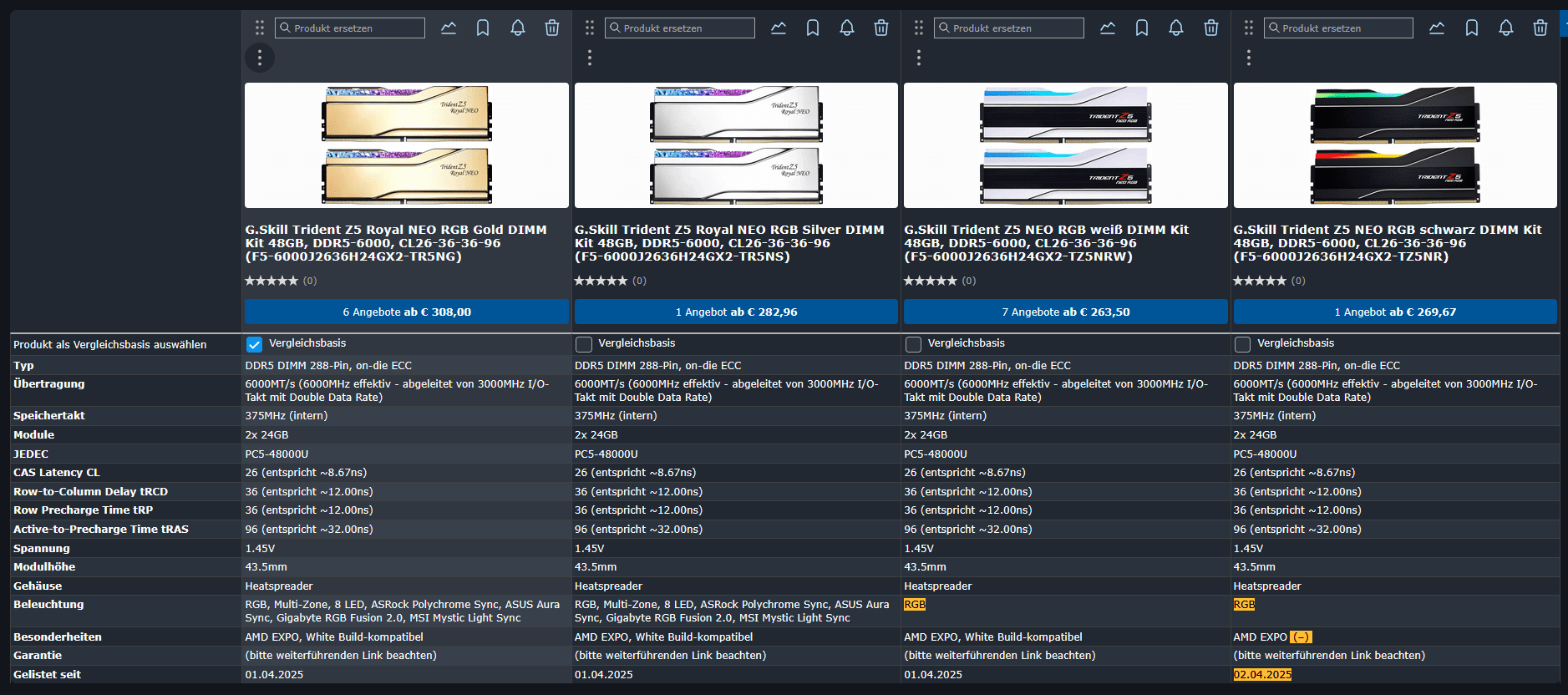Select the "Beleuchtung" row label
Image resolution: width=1568 pixels, height=695 pixels.
tap(48, 605)
